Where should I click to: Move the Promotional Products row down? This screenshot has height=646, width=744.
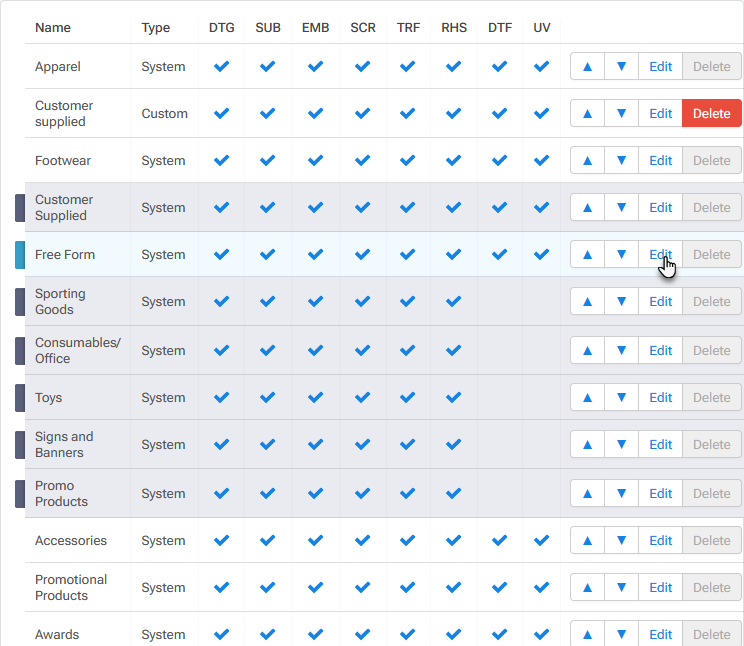(621, 588)
